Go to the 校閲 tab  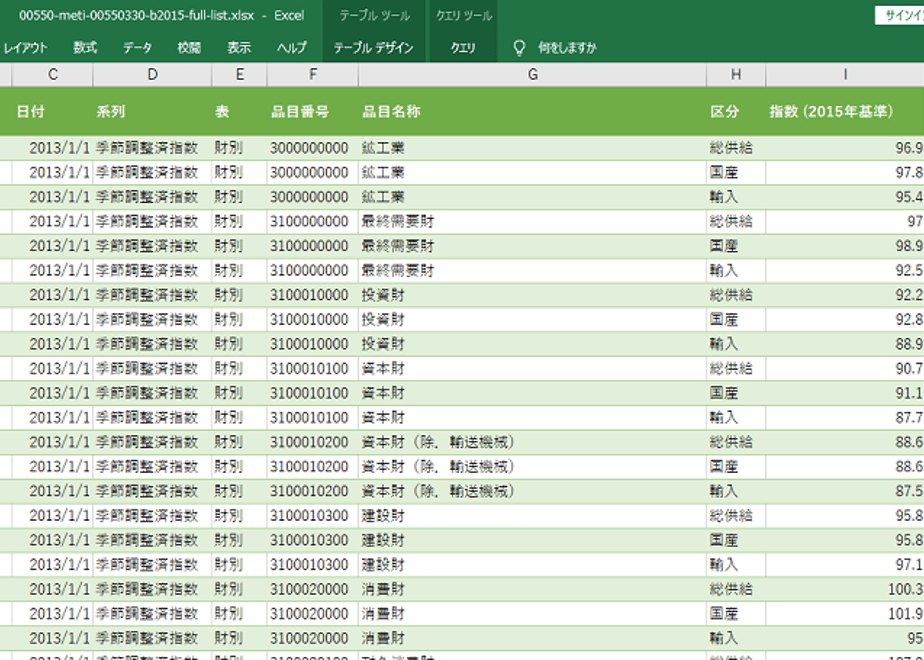tap(189, 48)
